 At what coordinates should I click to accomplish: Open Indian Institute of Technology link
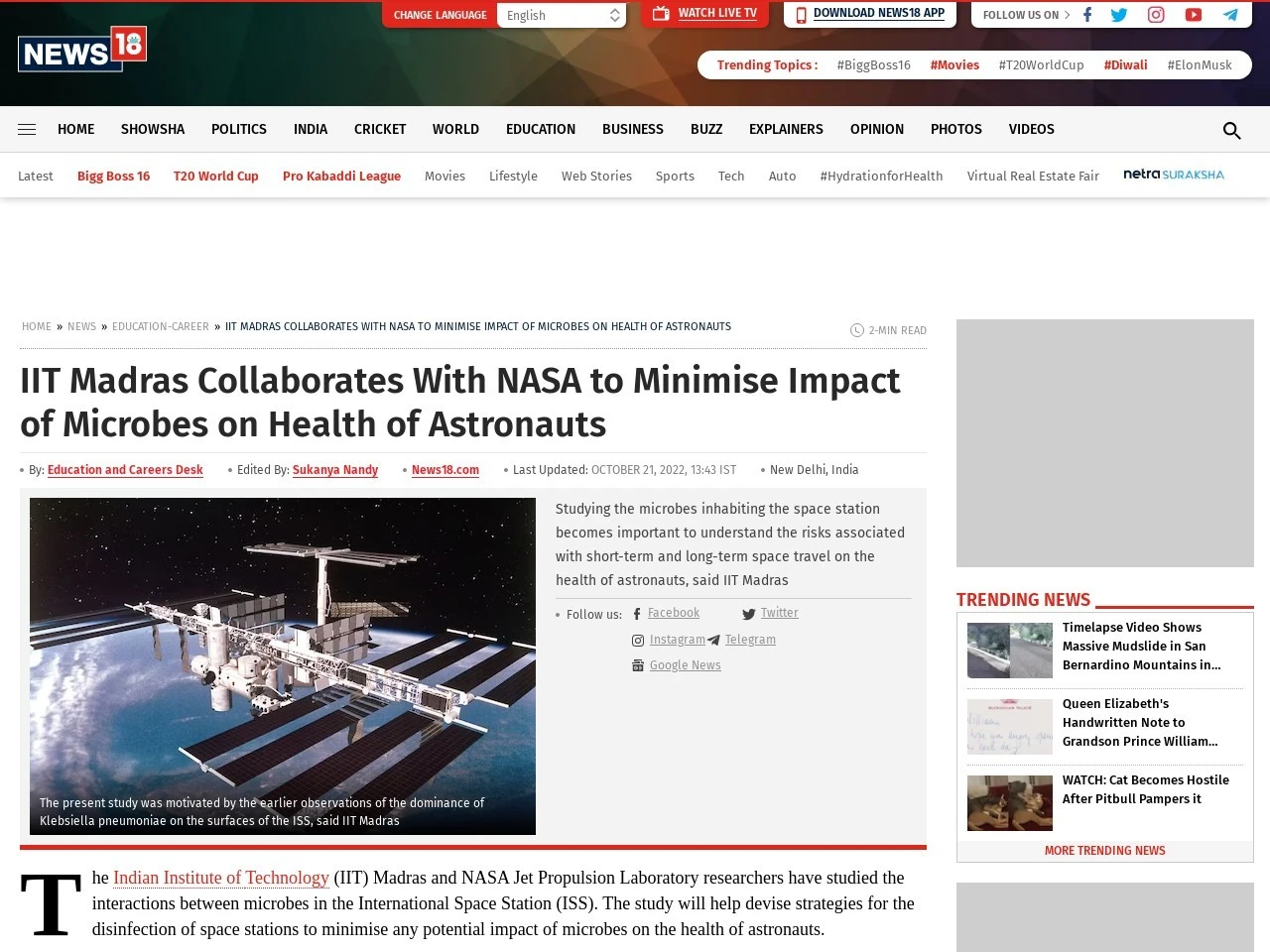221,878
